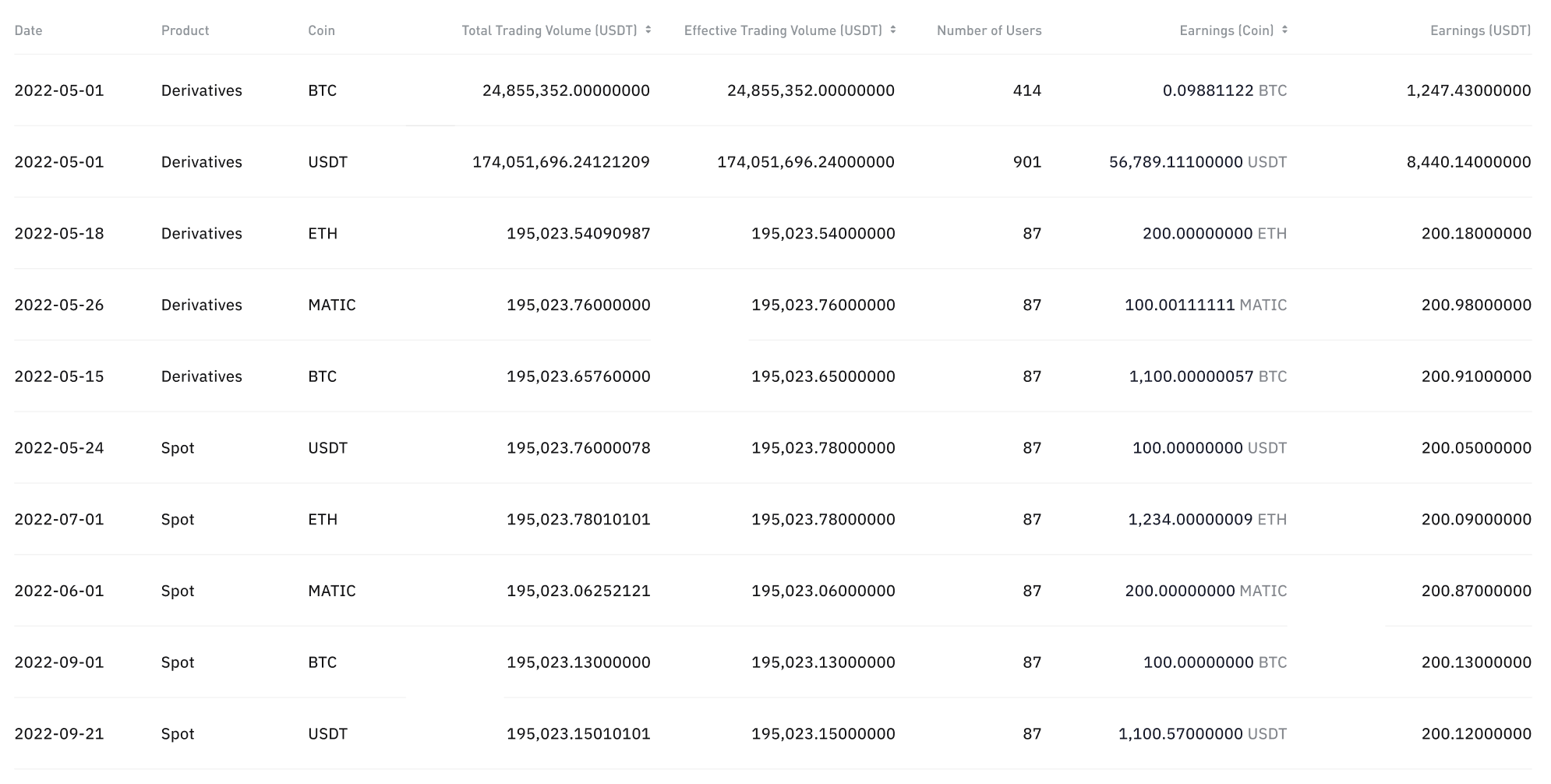This screenshot has width=1551, height=784.
Task: Click the 56,789.11100000 USDT earnings cell
Action: click(x=1198, y=162)
